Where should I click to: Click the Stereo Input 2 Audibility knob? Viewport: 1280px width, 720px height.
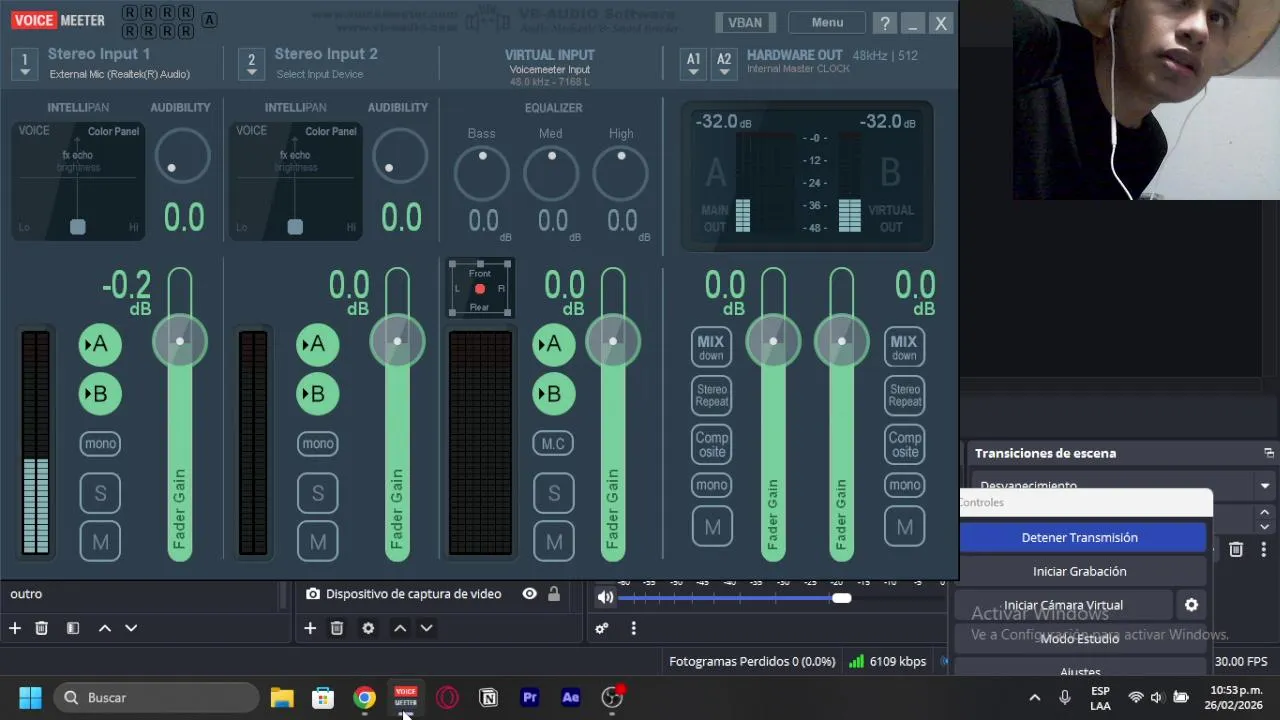pos(399,156)
